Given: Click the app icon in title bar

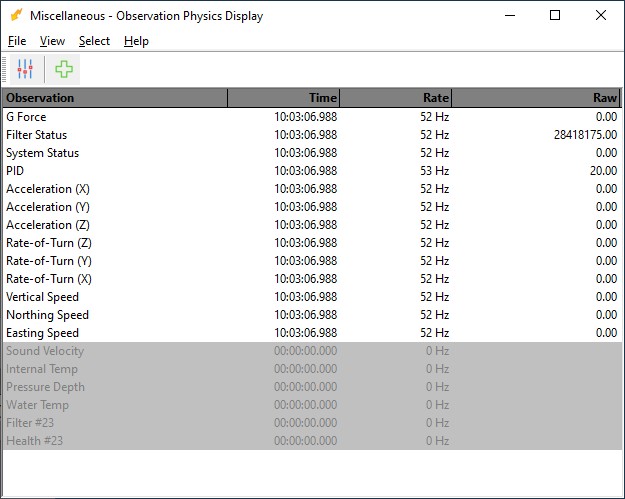Looking at the screenshot, I should 16,15.
